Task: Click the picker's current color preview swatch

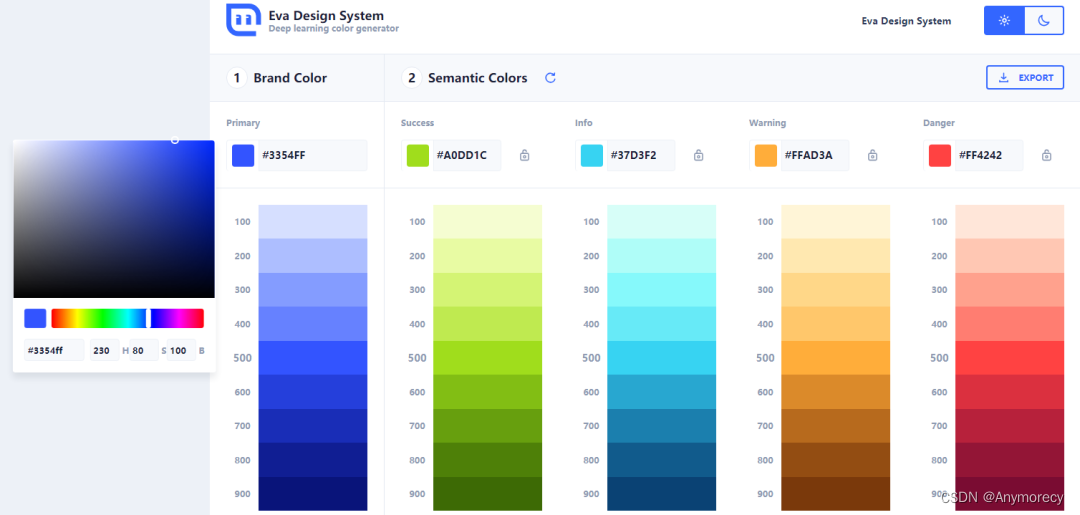Action: click(35, 318)
